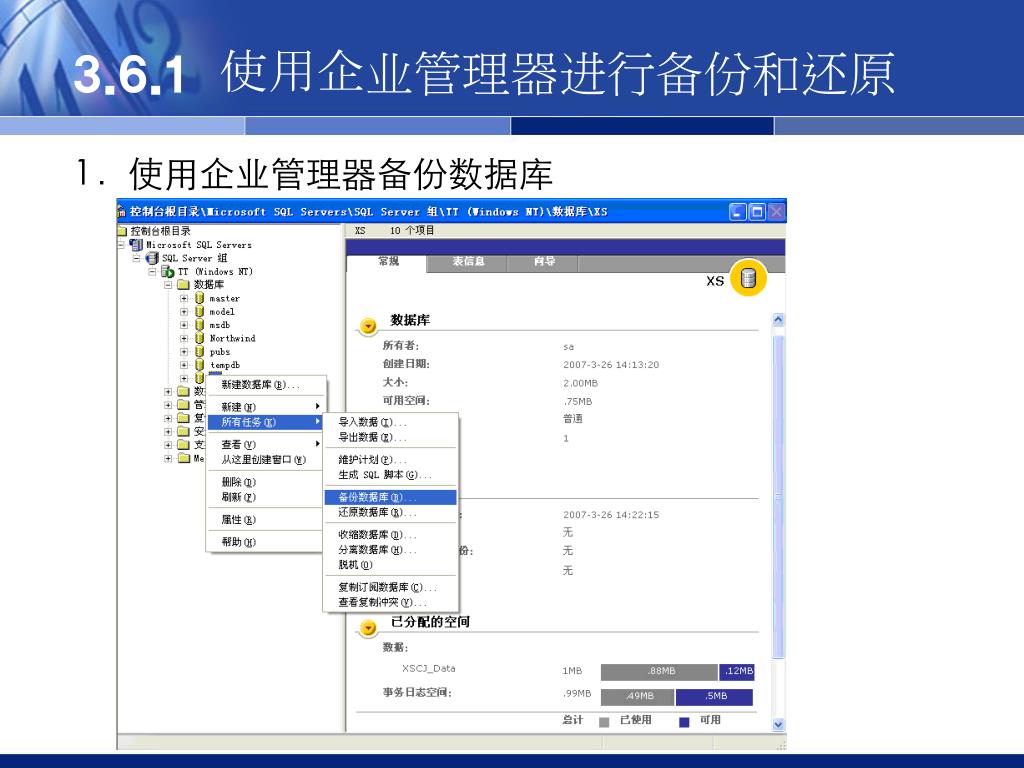Click the msdb database cylinder icon
1024x768 pixels.
(200, 325)
